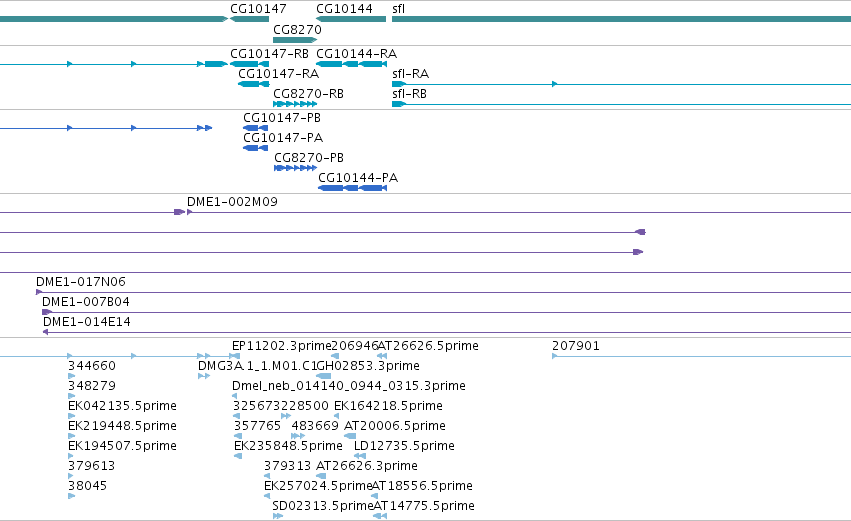Select the 379313 feature label

click(x=288, y=466)
